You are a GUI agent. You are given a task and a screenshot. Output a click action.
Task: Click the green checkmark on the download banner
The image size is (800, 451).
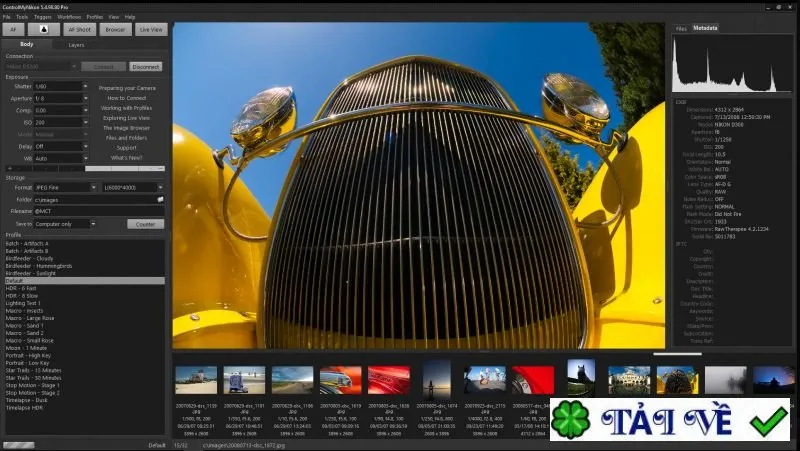[x=769, y=421]
